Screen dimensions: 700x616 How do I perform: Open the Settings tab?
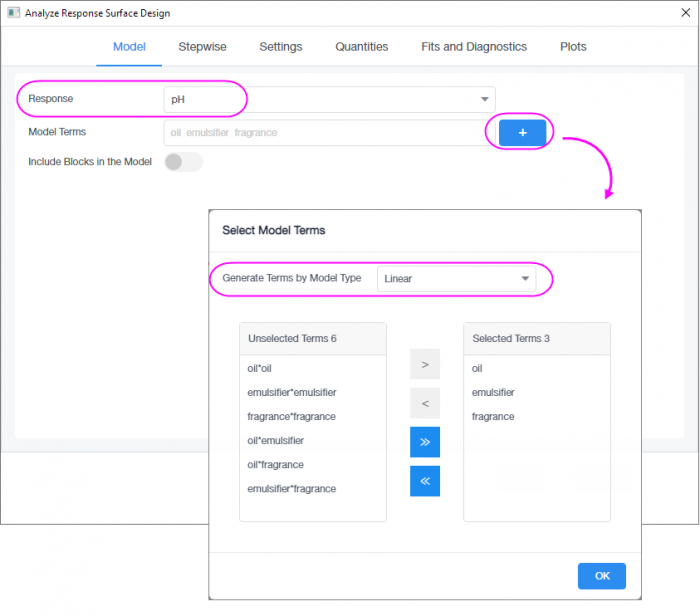click(x=280, y=47)
